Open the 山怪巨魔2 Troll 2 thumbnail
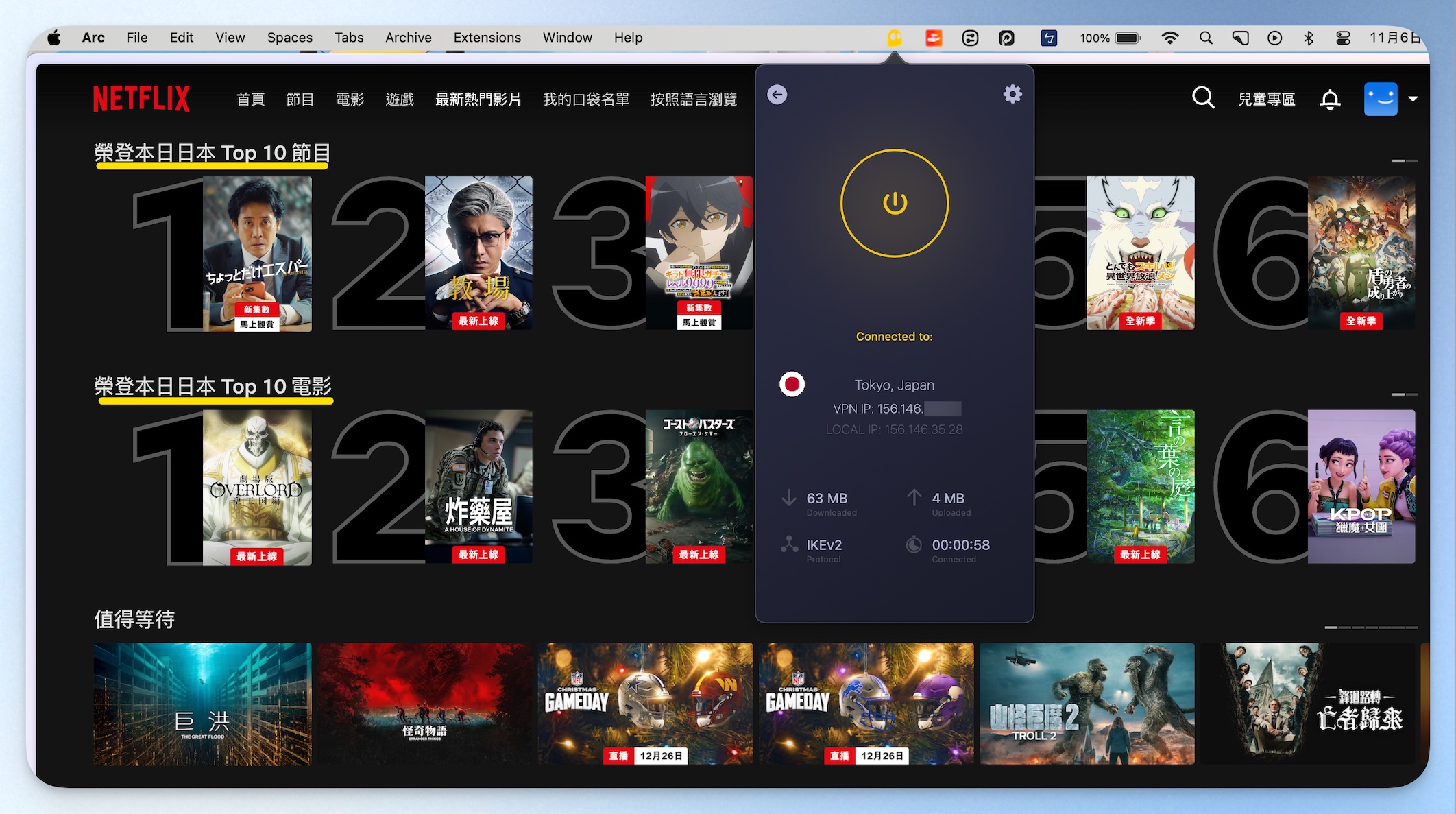This screenshot has height=814, width=1456. [x=1087, y=704]
